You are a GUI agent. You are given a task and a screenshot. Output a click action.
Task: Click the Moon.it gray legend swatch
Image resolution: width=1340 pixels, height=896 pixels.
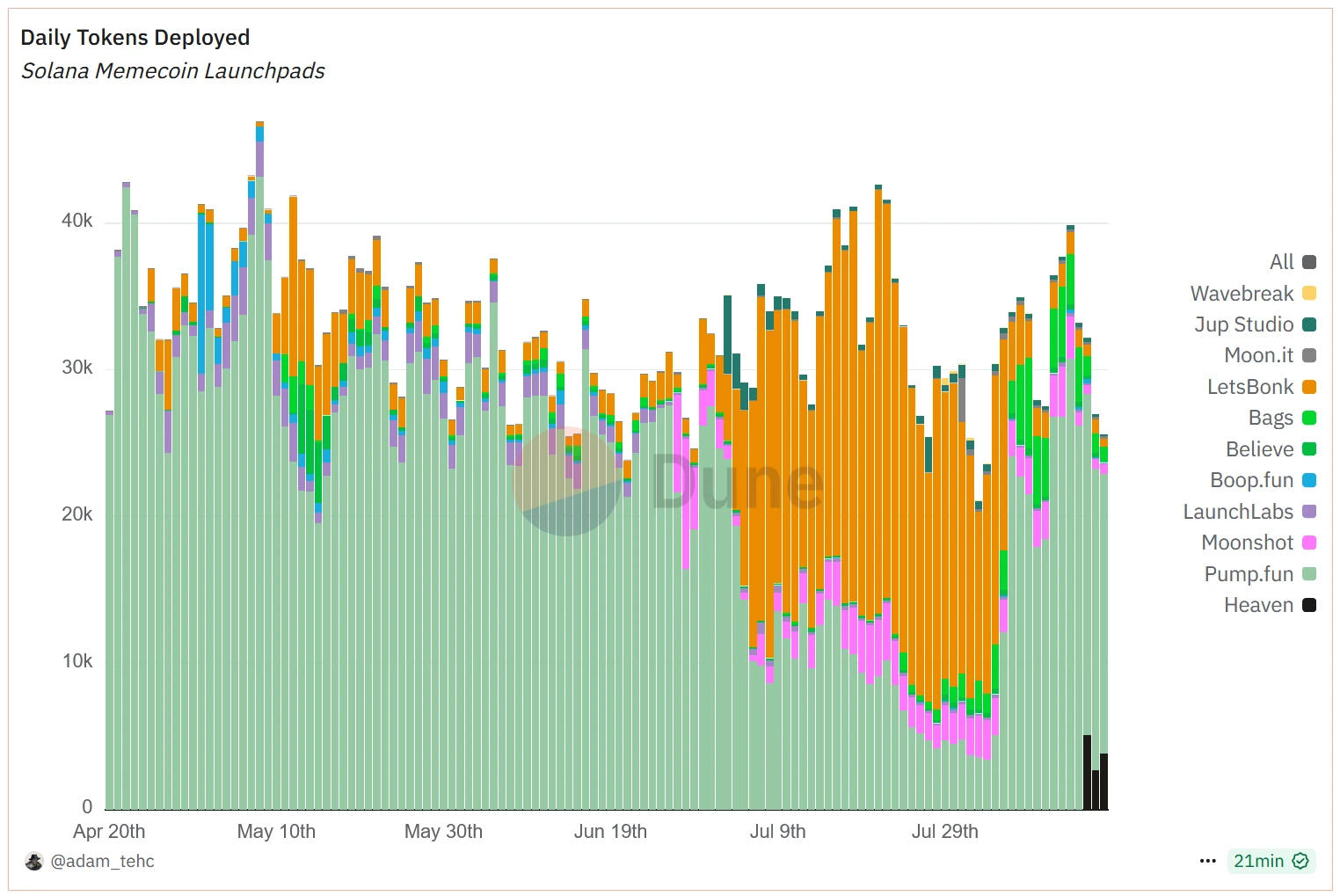1309,355
